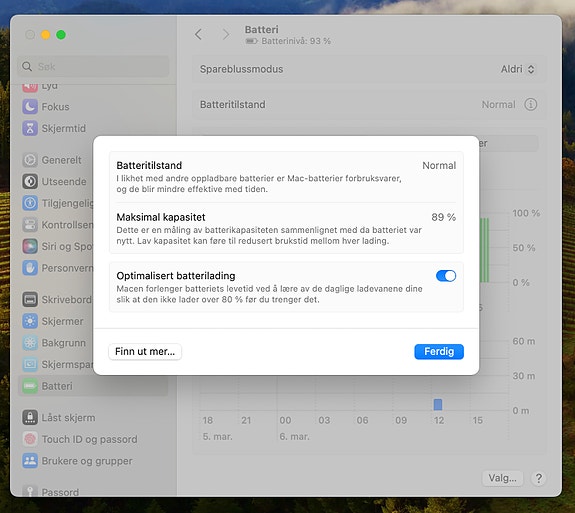Image resolution: width=575 pixels, height=513 pixels.
Task: Go forward with the right chevron
Action: point(226,34)
